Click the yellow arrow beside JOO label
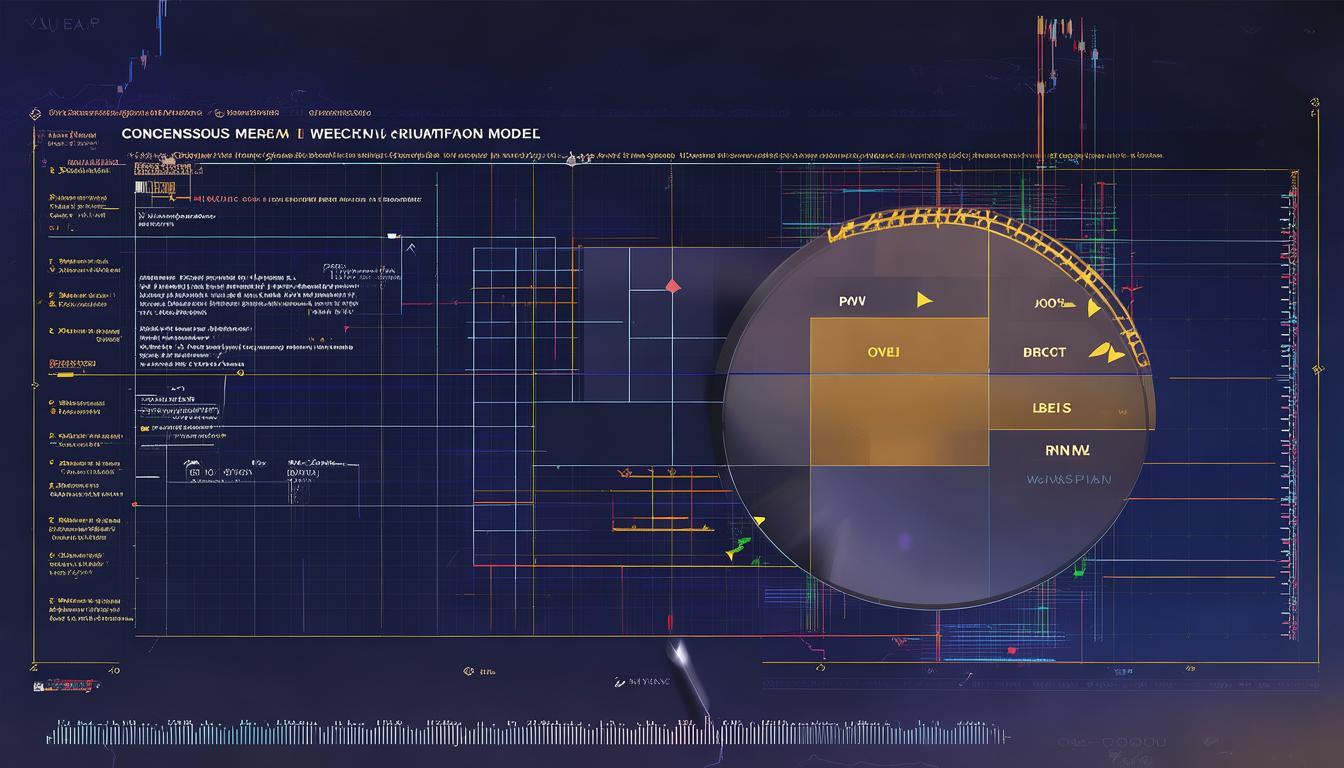Screen dimensions: 1344x768 click(1093, 307)
